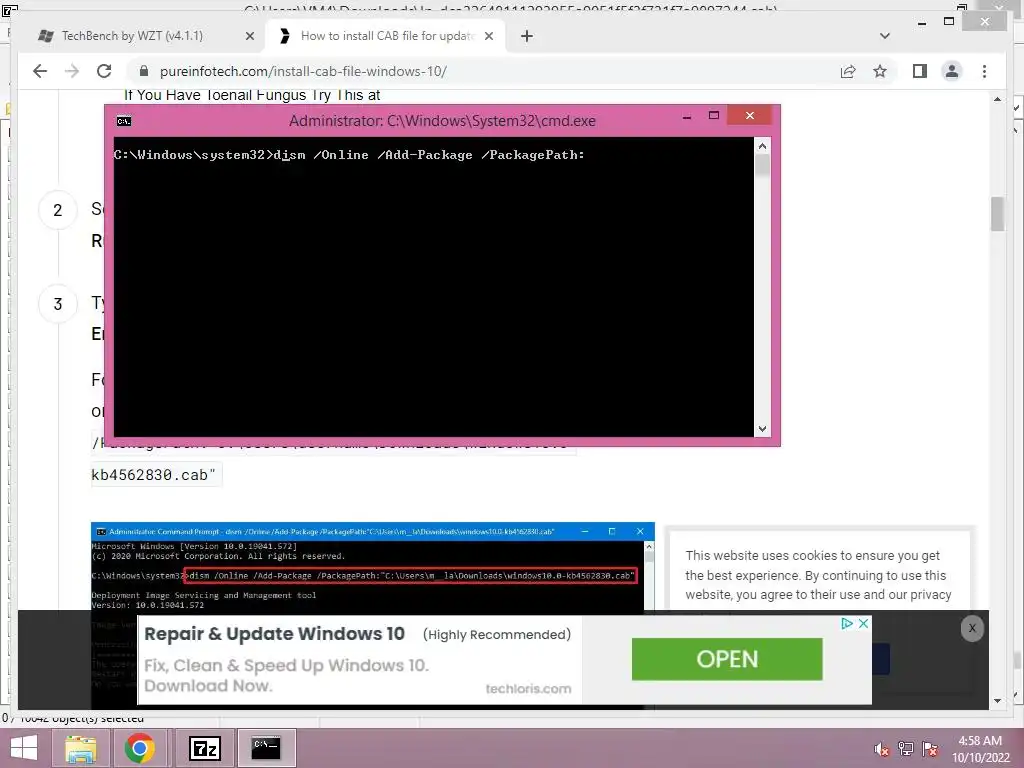The width and height of the screenshot is (1024, 768).
Task: Open Chrome three-dot menu
Action: click(x=984, y=71)
